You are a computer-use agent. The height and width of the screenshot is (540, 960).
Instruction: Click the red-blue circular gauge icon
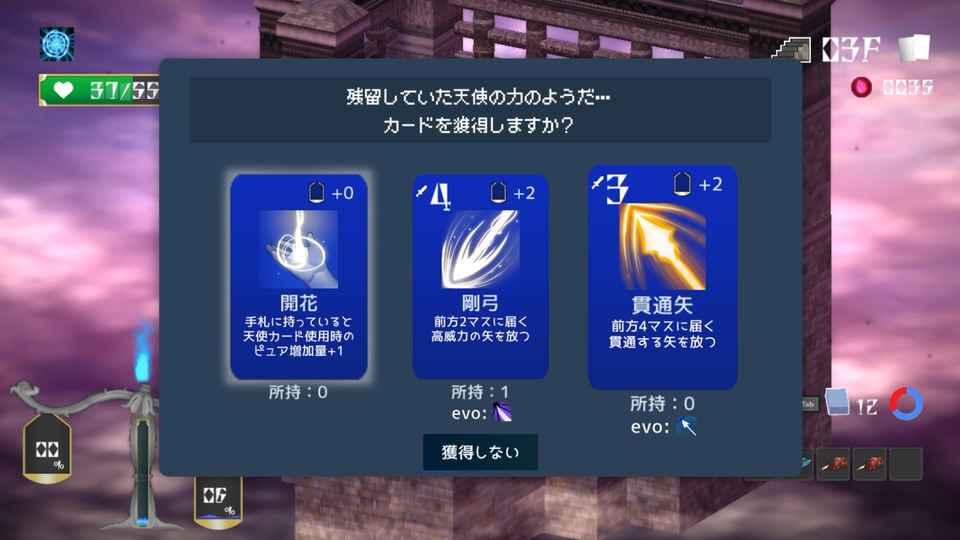(906, 403)
